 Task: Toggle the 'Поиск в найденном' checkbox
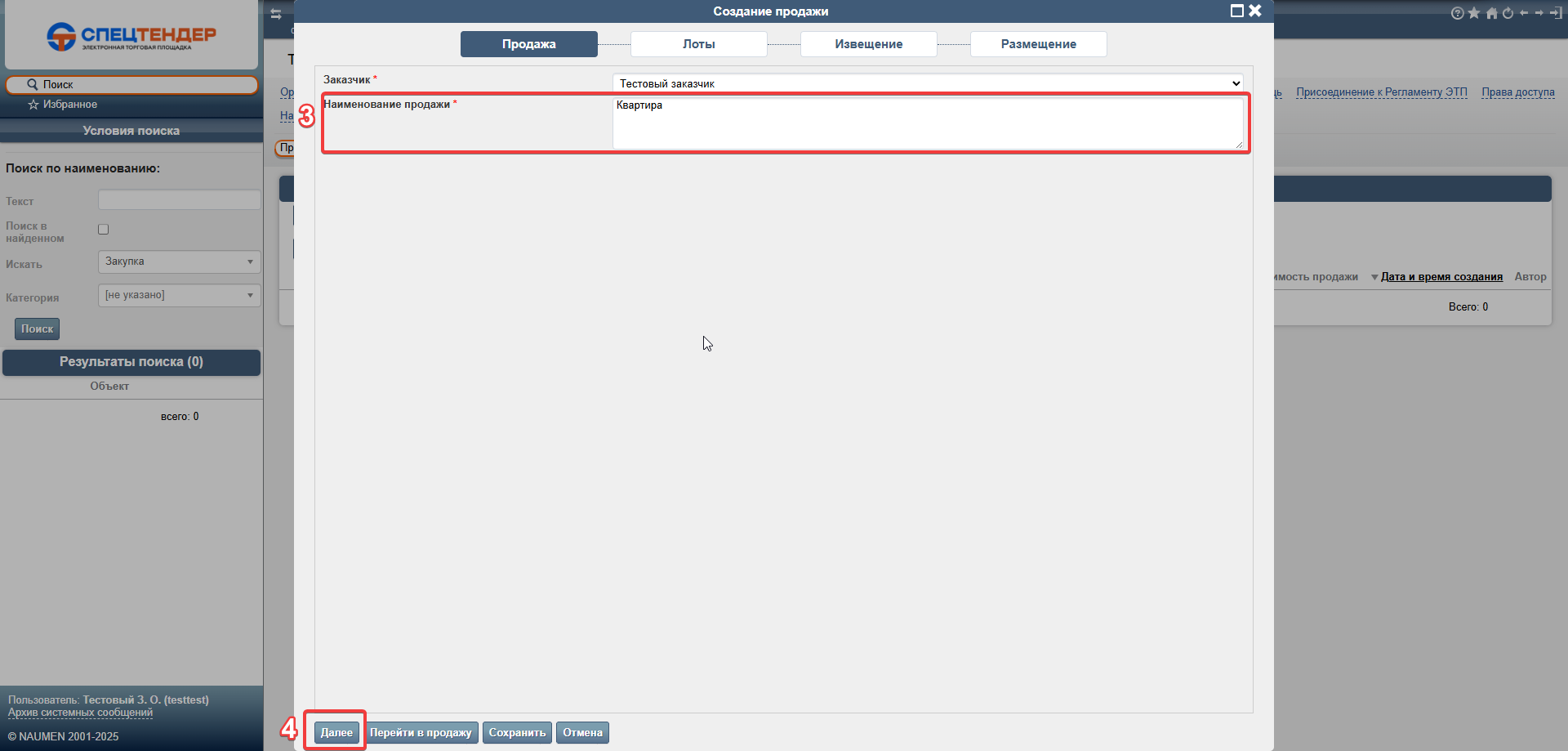[x=104, y=230]
